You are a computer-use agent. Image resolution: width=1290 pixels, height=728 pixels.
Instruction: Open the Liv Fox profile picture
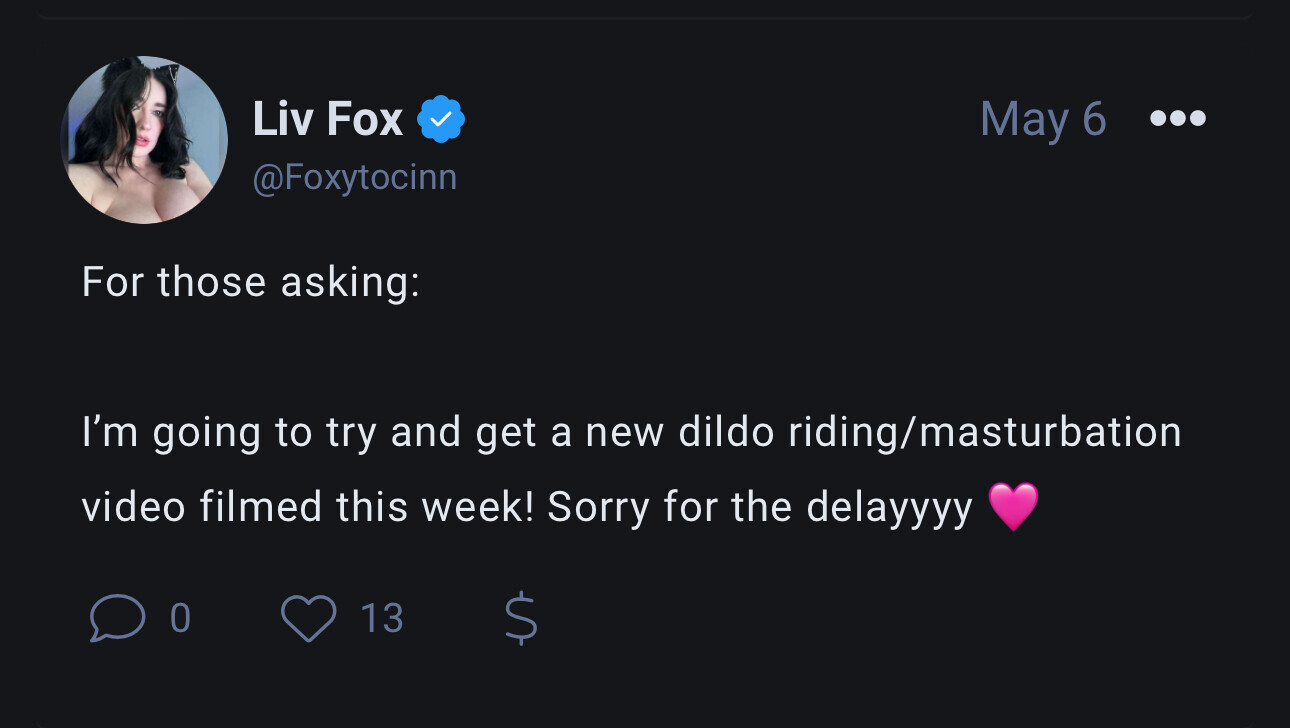145,140
